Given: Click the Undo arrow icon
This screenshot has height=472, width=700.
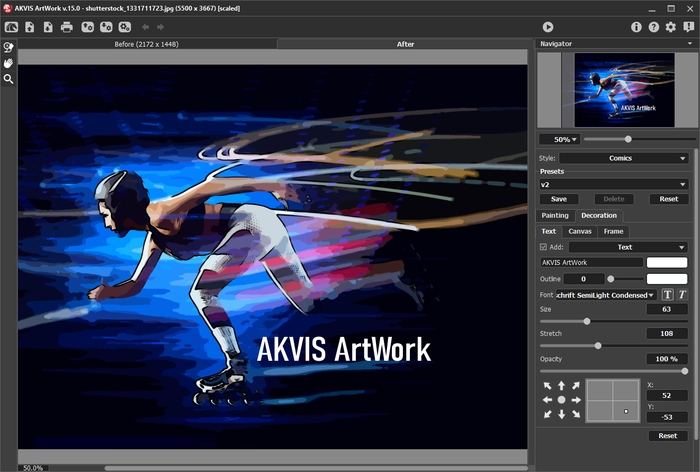Looking at the screenshot, I should [146, 27].
